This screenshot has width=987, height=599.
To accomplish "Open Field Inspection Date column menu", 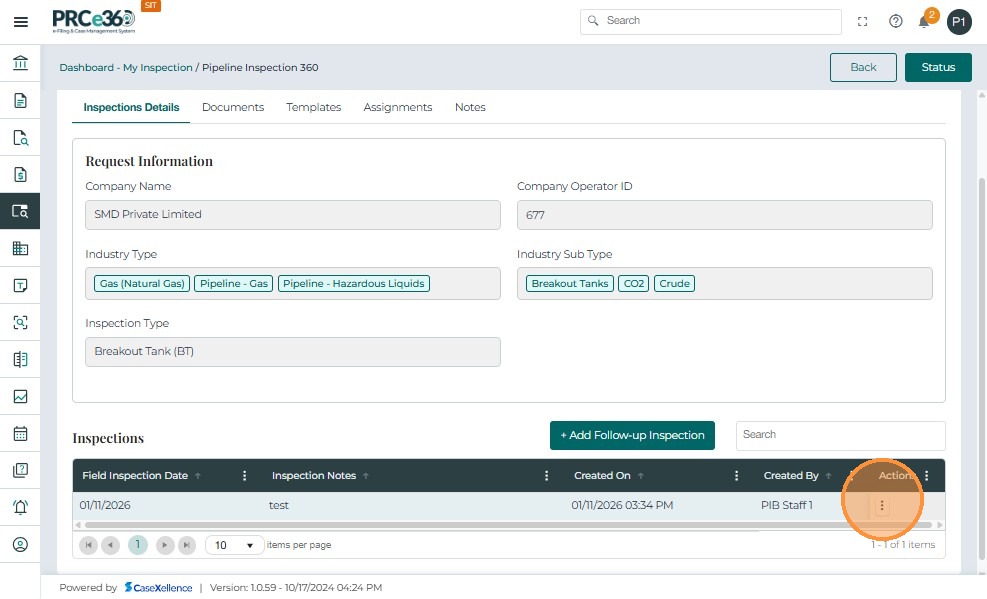I will (245, 476).
